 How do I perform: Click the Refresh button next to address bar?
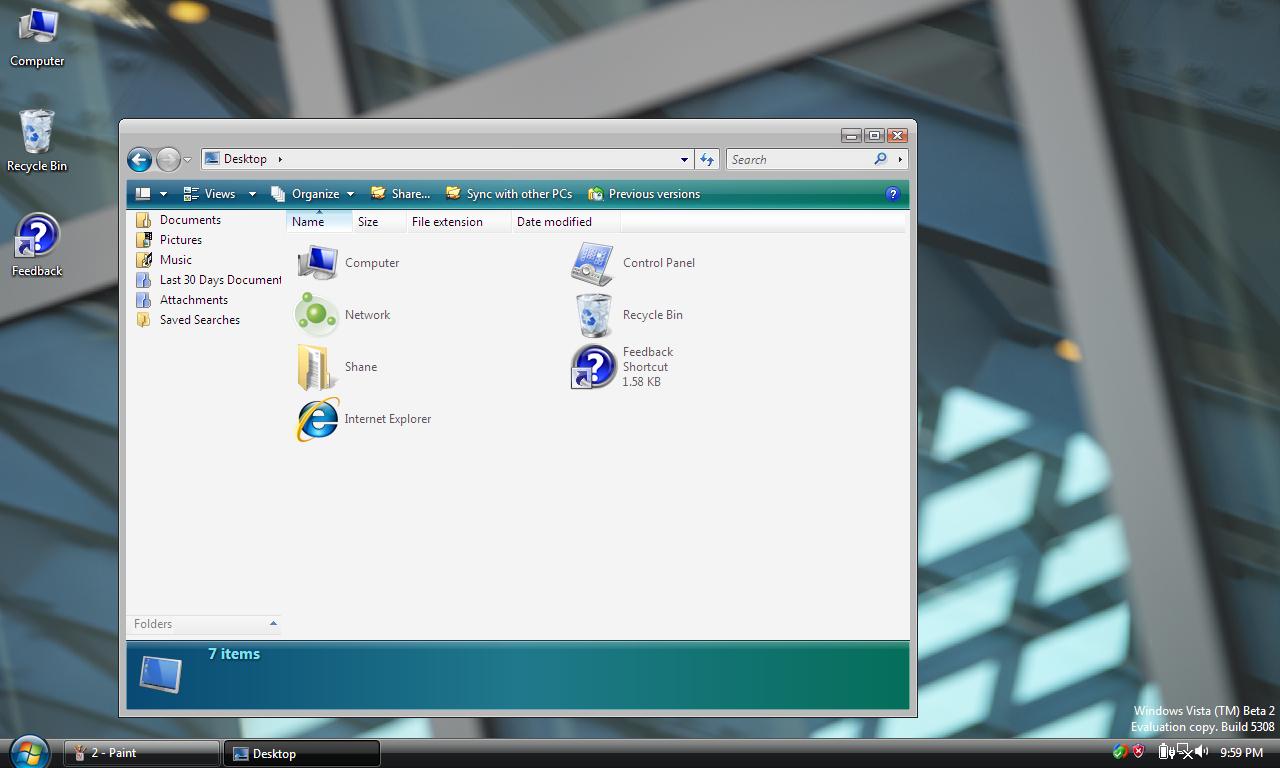(x=707, y=159)
